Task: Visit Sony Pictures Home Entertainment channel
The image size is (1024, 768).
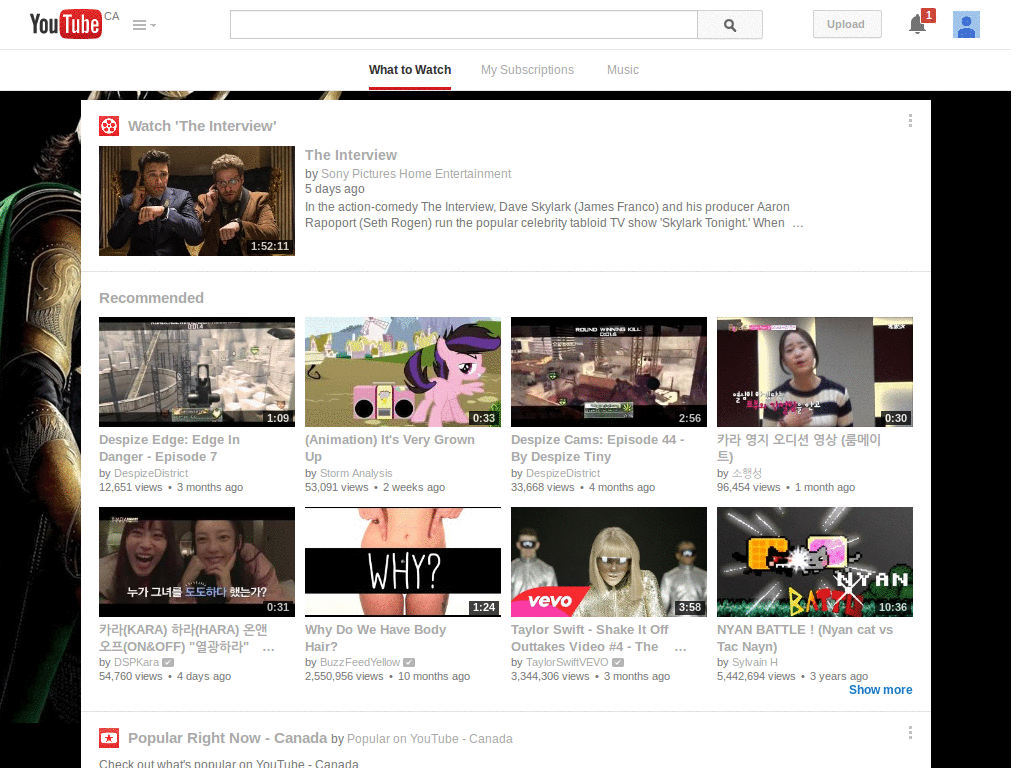Action: tap(416, 174)
